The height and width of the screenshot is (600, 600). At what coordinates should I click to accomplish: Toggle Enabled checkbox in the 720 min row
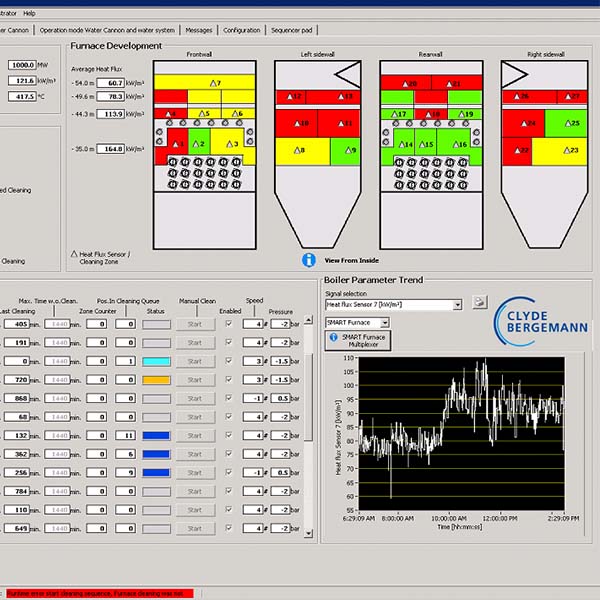tap(229, 379)
